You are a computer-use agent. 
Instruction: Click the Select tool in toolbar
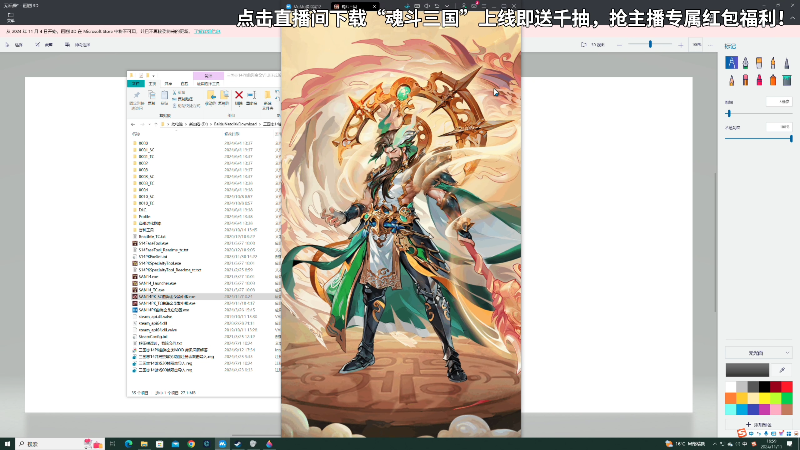(14, 45)
